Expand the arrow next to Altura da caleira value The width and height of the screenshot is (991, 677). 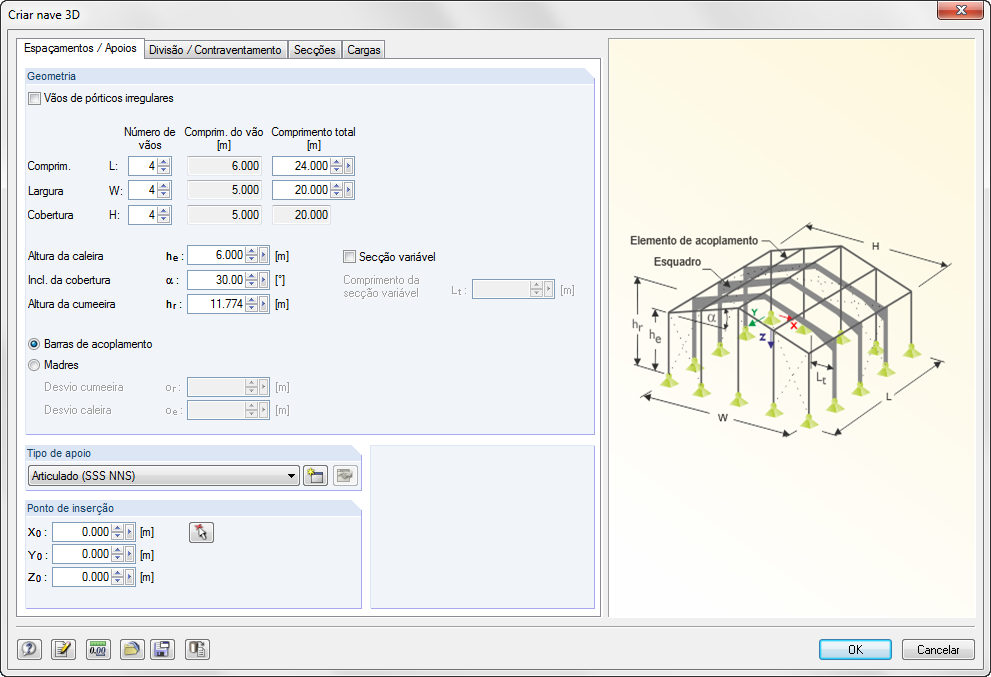pyautogui.click(x=264, y=255)
